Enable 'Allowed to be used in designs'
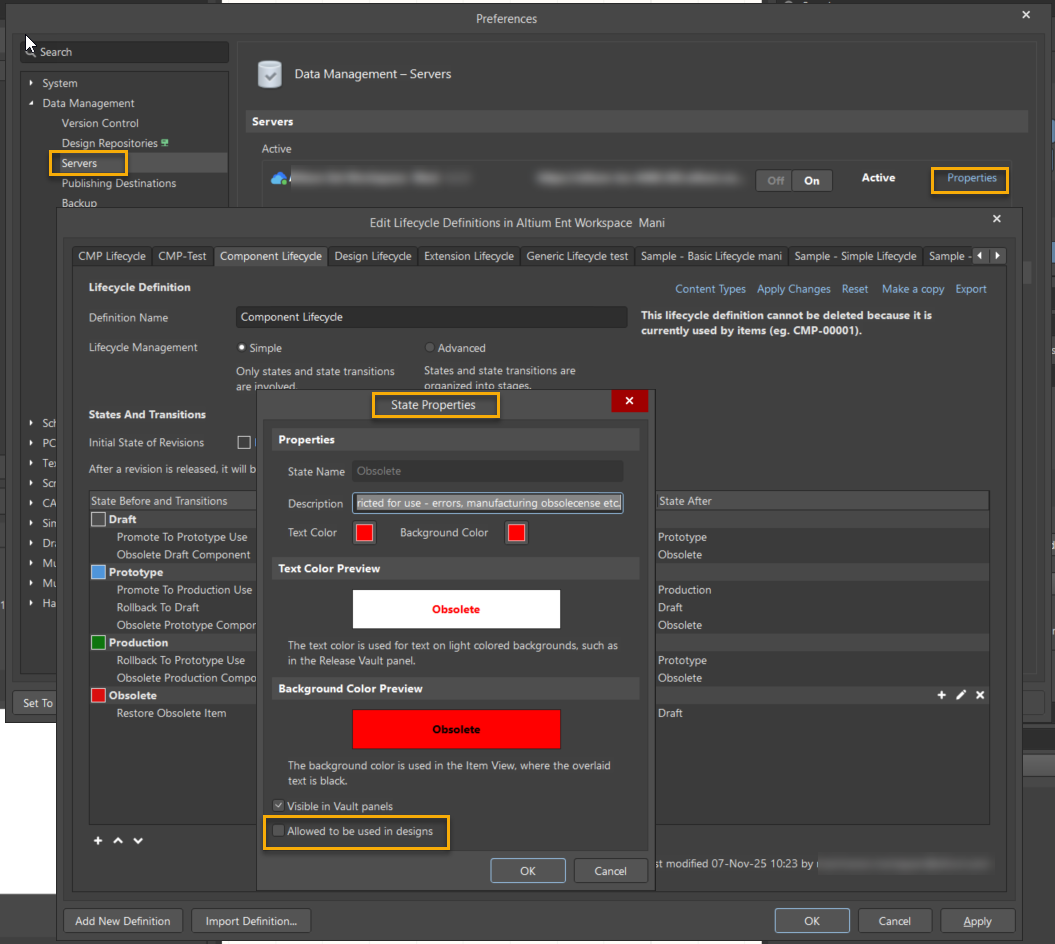Viewport: 1055px width, 944px height. [x=279, y=831]
